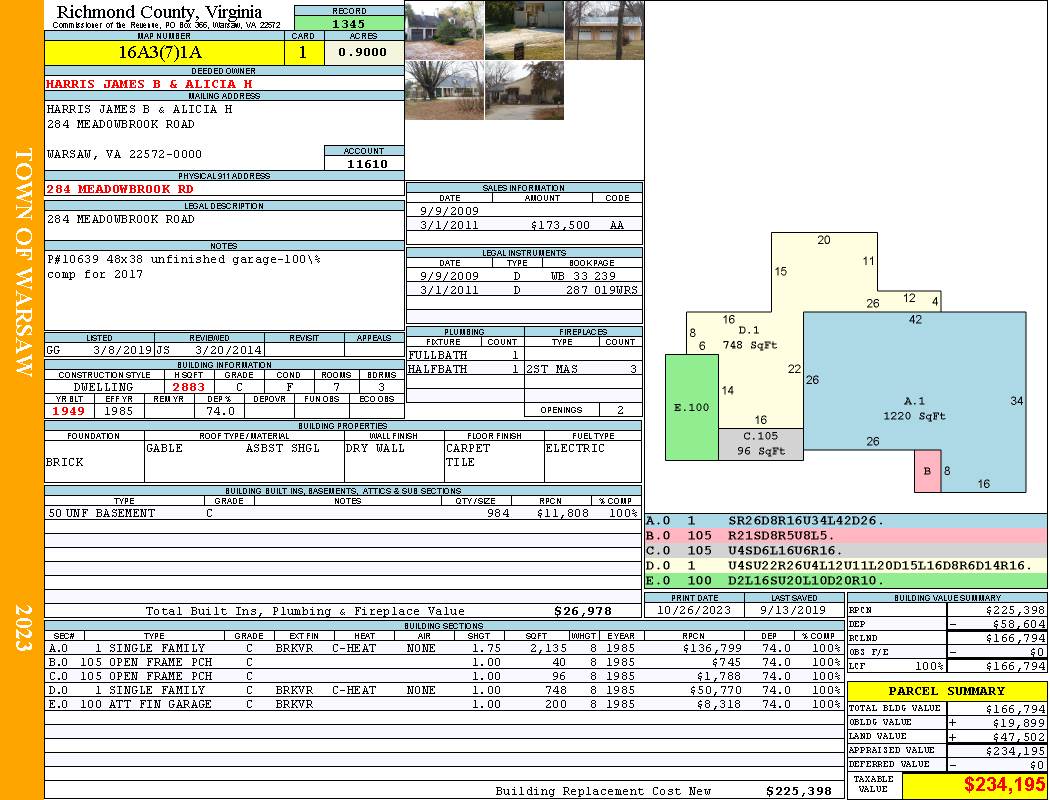Screen dimensions: 1050x800
Task: Select the gray C.105 96 SqFt section
Action: (x=761, y=444)
